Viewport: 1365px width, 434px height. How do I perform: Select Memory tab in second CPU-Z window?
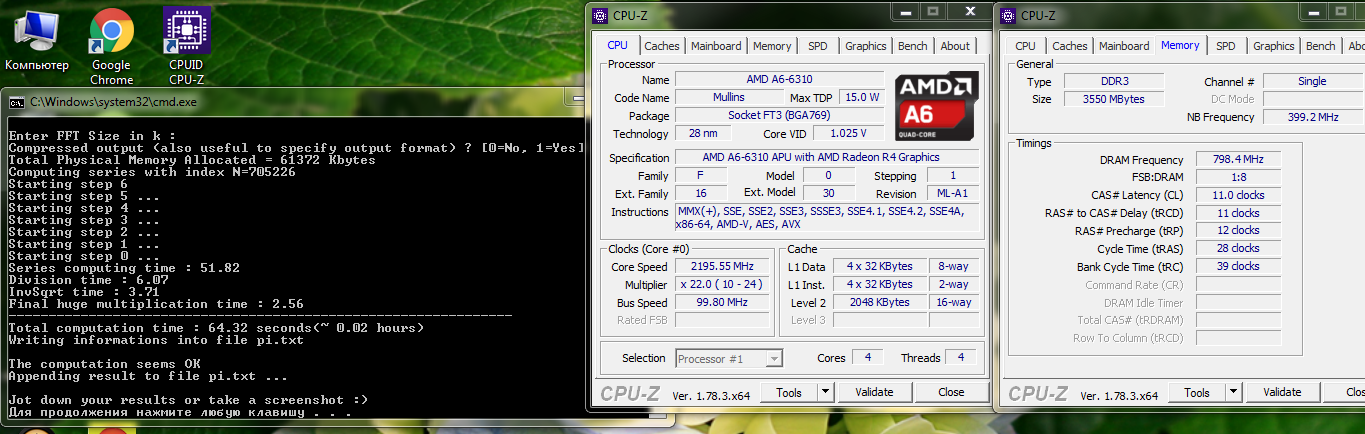1180,45
